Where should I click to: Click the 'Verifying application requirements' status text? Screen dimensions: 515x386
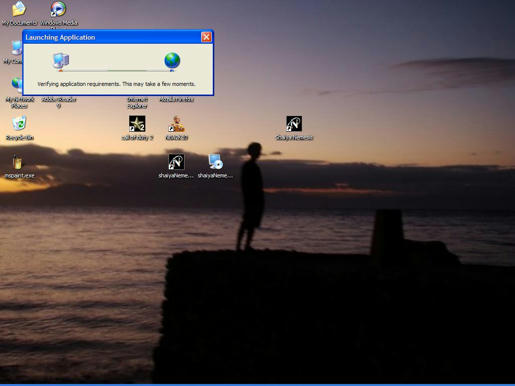pyautogui.click(x=116, y=84)
